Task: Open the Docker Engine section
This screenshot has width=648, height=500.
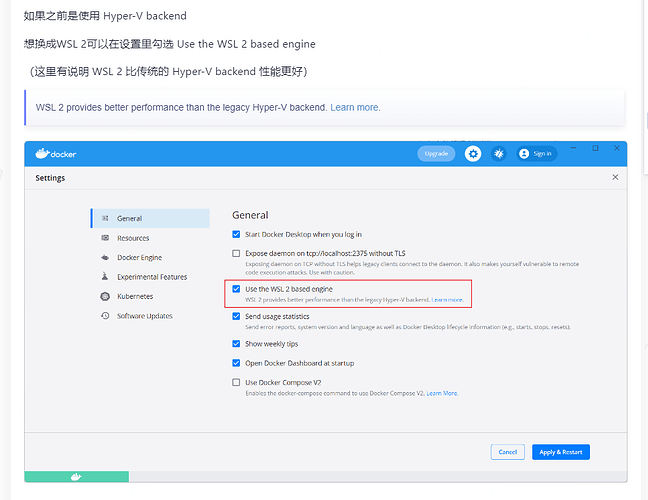Action: (139, 257)
